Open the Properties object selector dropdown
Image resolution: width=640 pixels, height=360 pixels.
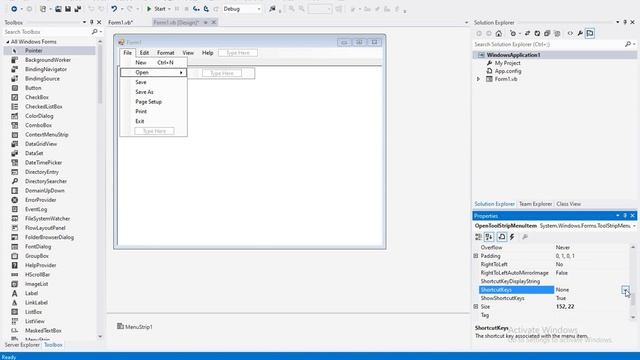[634, 226]
